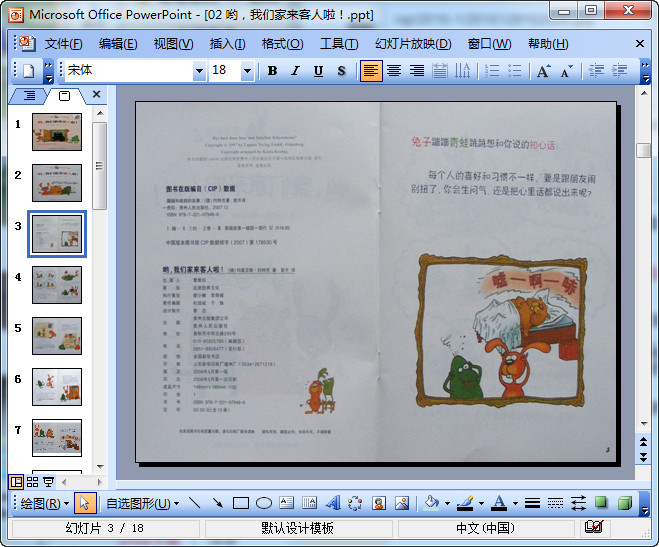Toggle Bold formatting
The image size is (659, 547).
[272, 71]
